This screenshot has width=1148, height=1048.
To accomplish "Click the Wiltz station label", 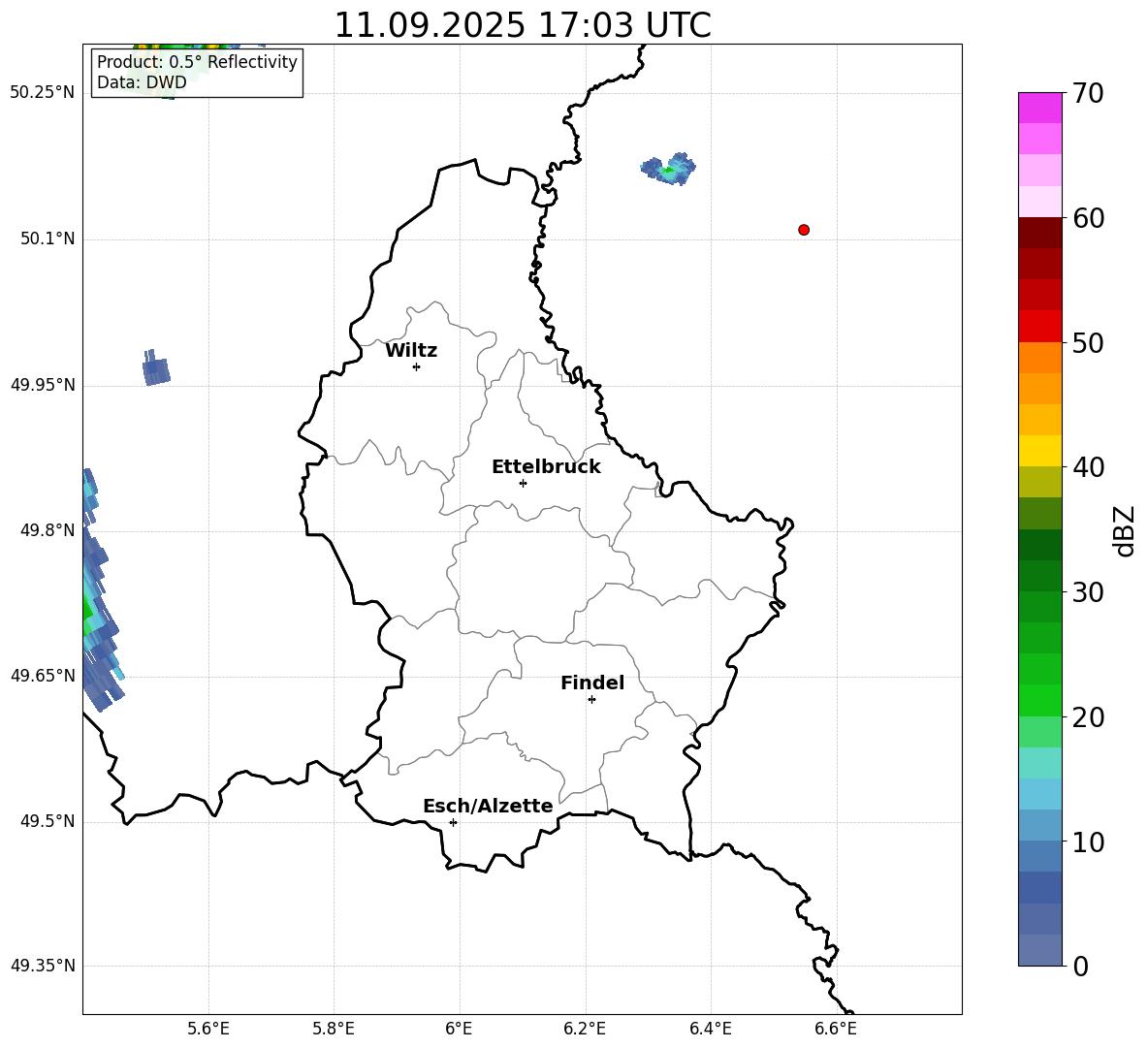I will 411,351.
